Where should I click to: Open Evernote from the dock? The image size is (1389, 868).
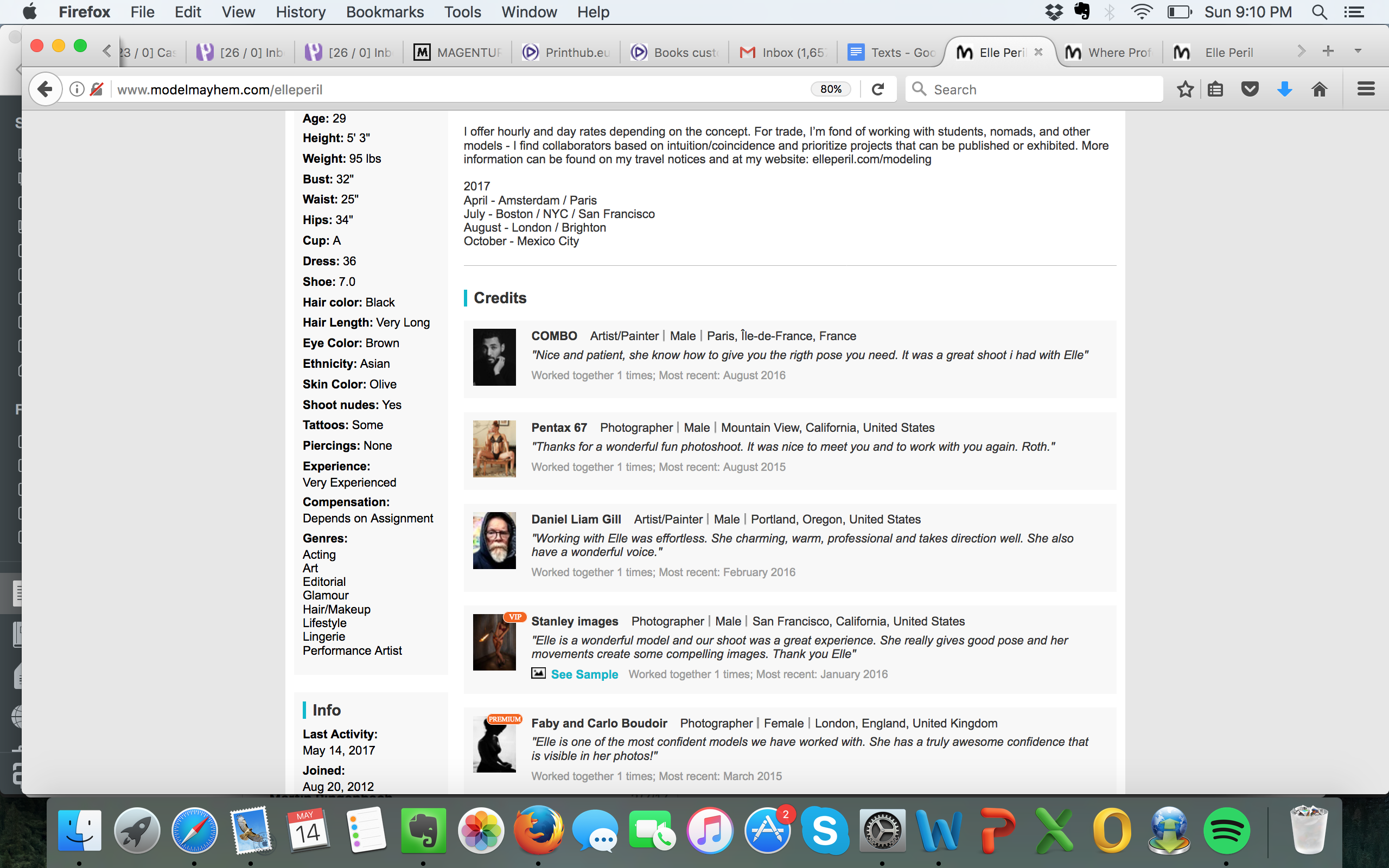(x=423, y=830)
